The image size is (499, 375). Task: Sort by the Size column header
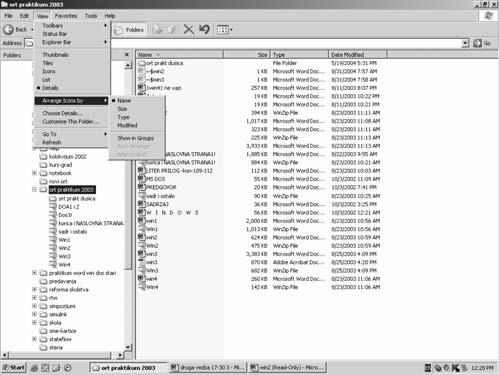click(x=247, y=54)
